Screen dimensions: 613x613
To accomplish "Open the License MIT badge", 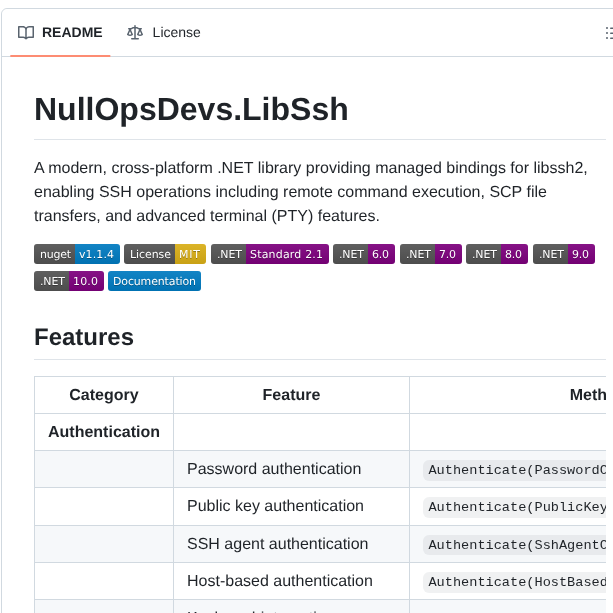I will click(165, 254).
